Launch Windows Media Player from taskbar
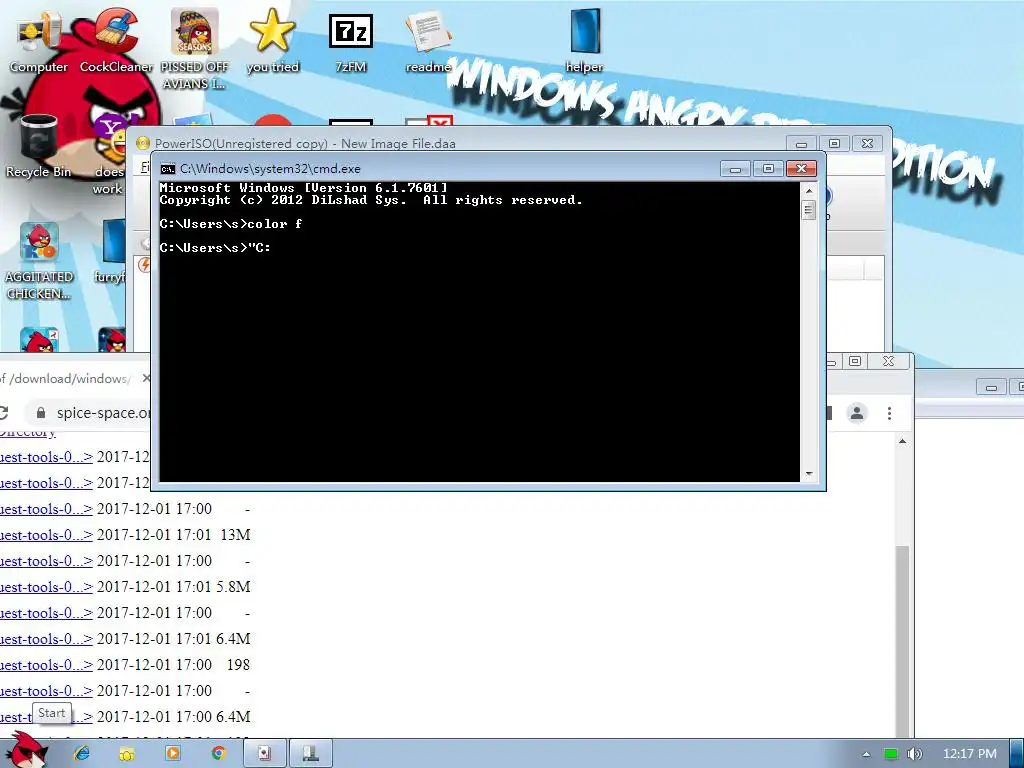The height and width of the screenshot is (768, 1024). point(172,754)
